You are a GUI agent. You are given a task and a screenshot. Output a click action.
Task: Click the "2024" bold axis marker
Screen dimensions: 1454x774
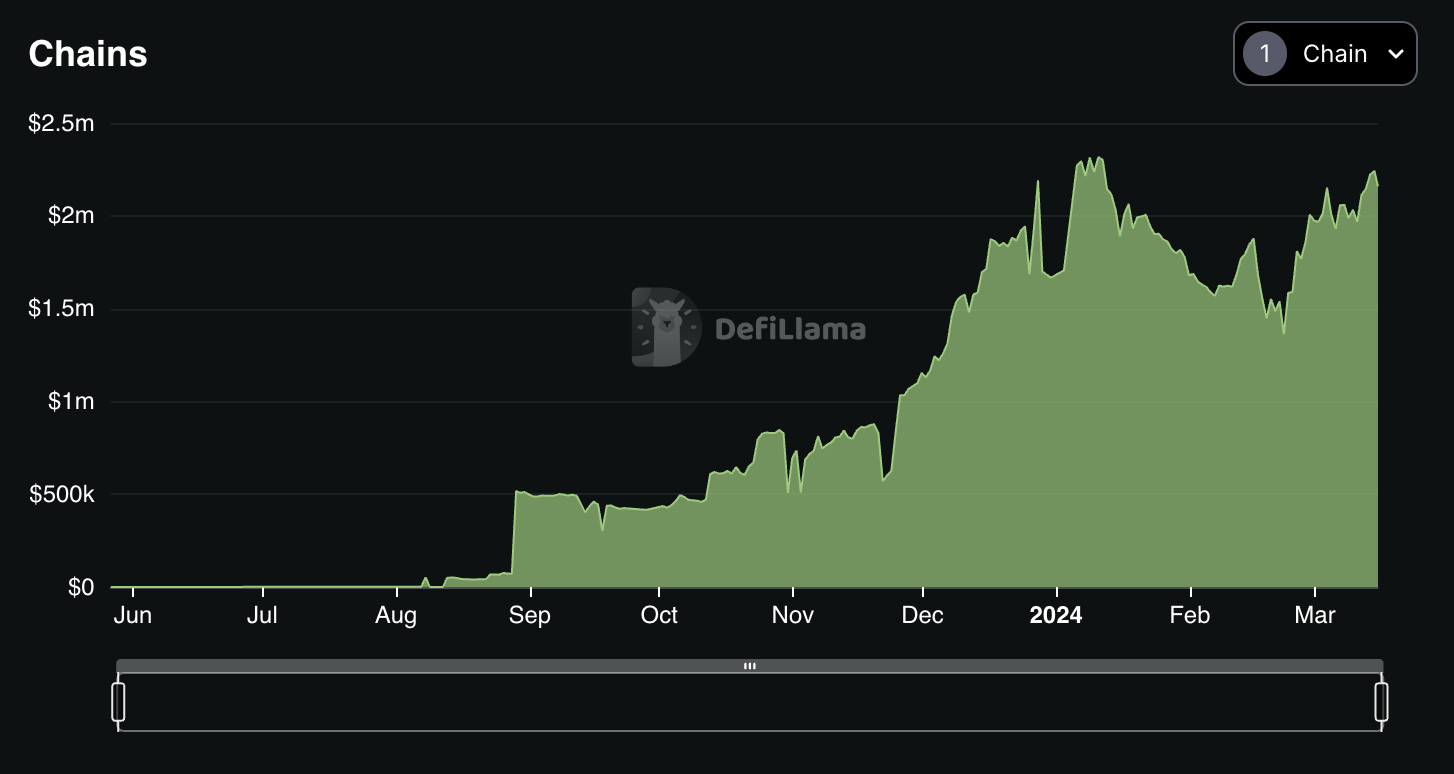tap(1056, 616)
